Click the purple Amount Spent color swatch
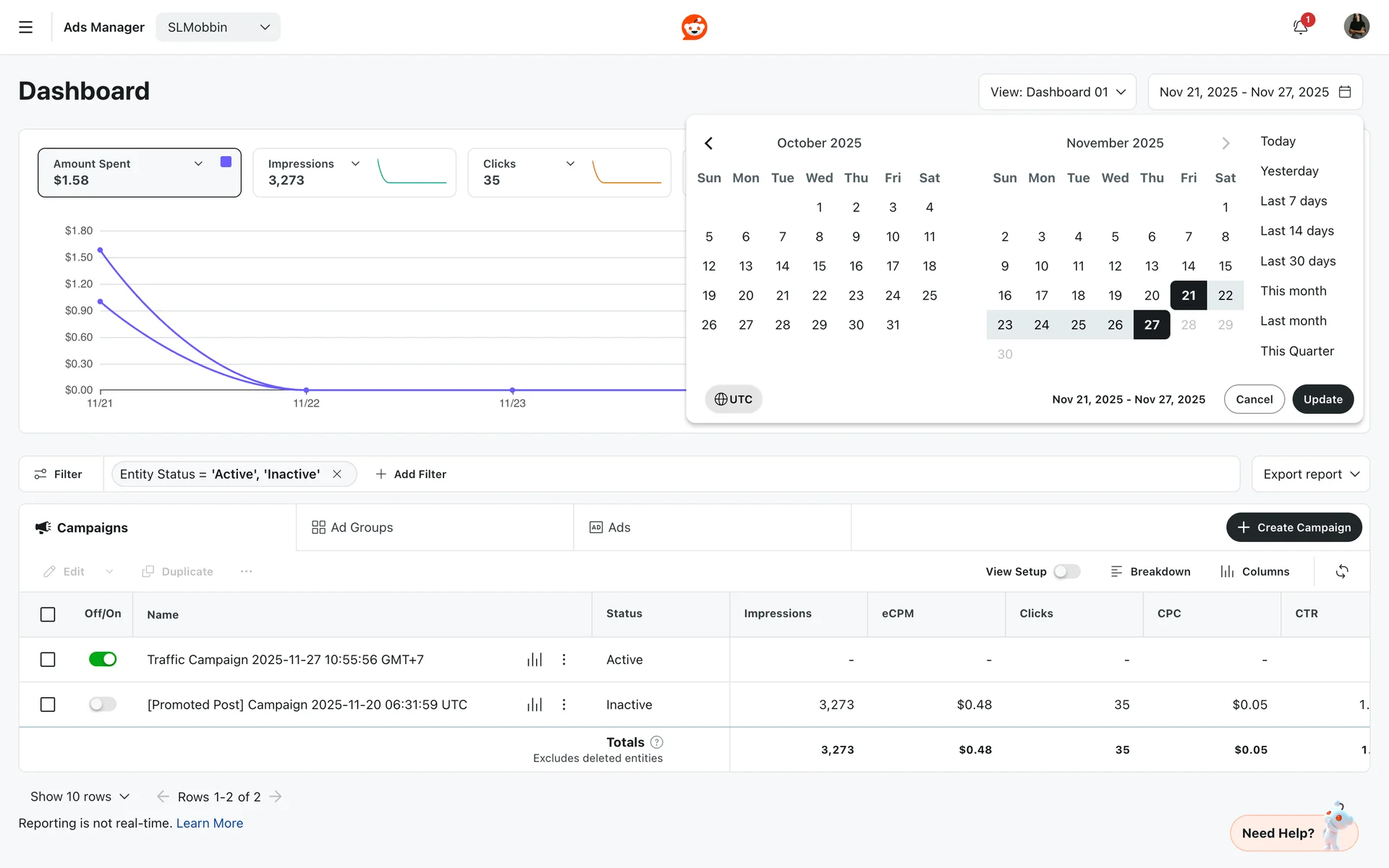 point(226,162)
